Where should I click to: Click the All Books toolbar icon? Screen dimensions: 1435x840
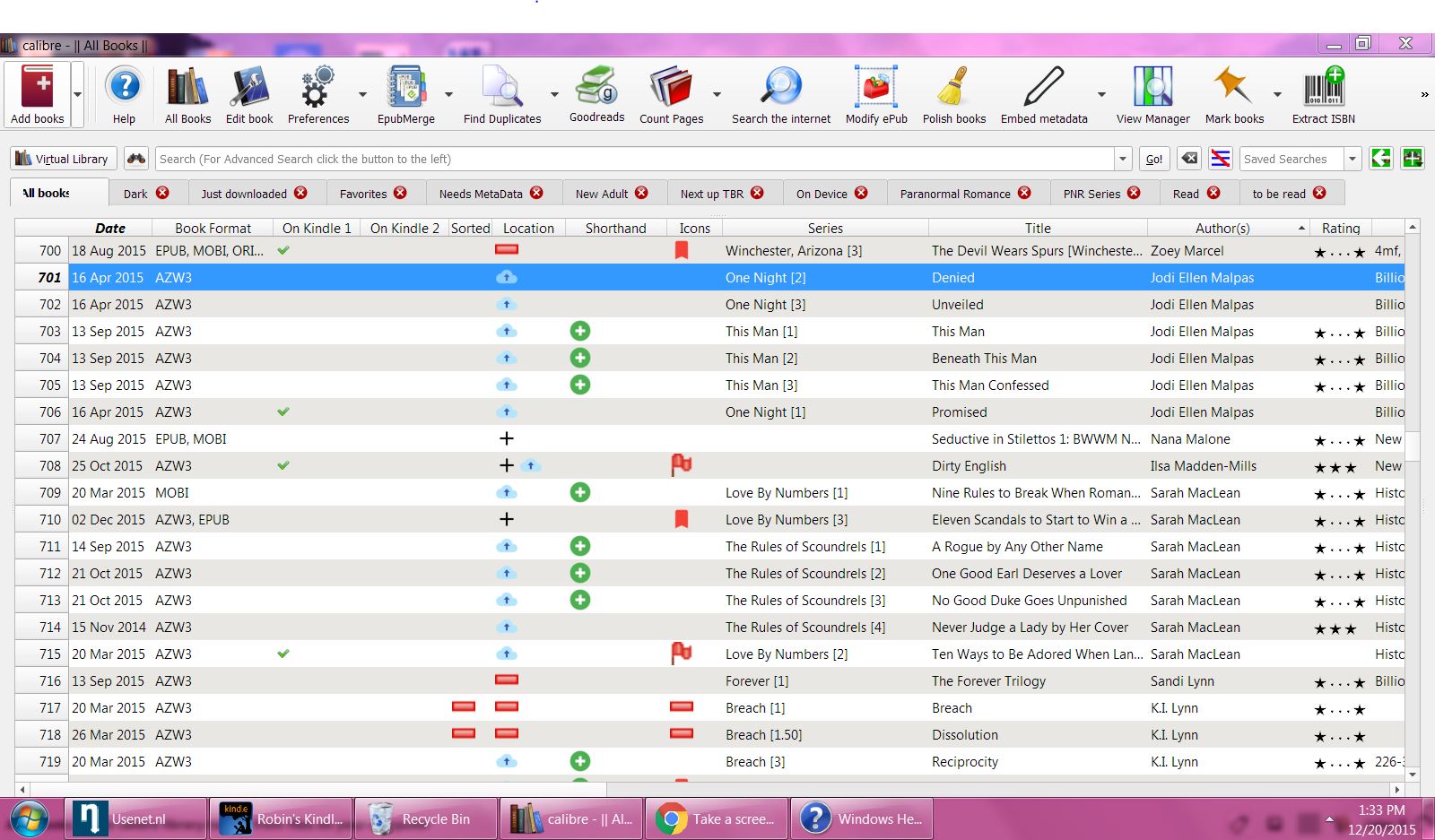point(187,94)
